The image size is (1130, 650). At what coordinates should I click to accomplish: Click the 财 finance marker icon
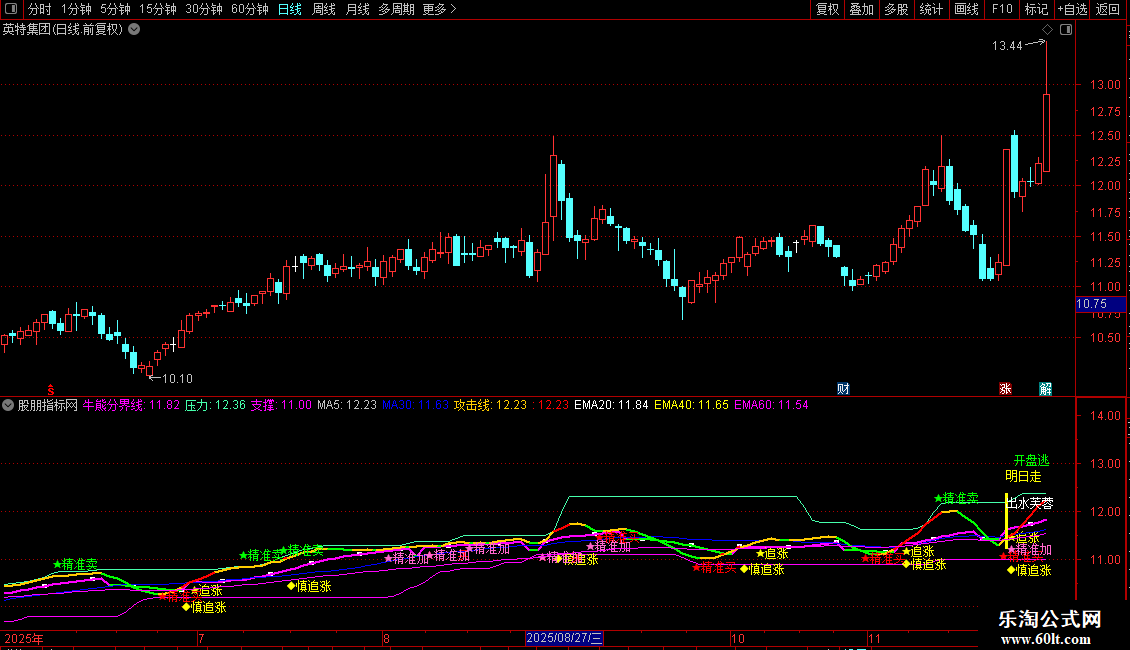843,389
